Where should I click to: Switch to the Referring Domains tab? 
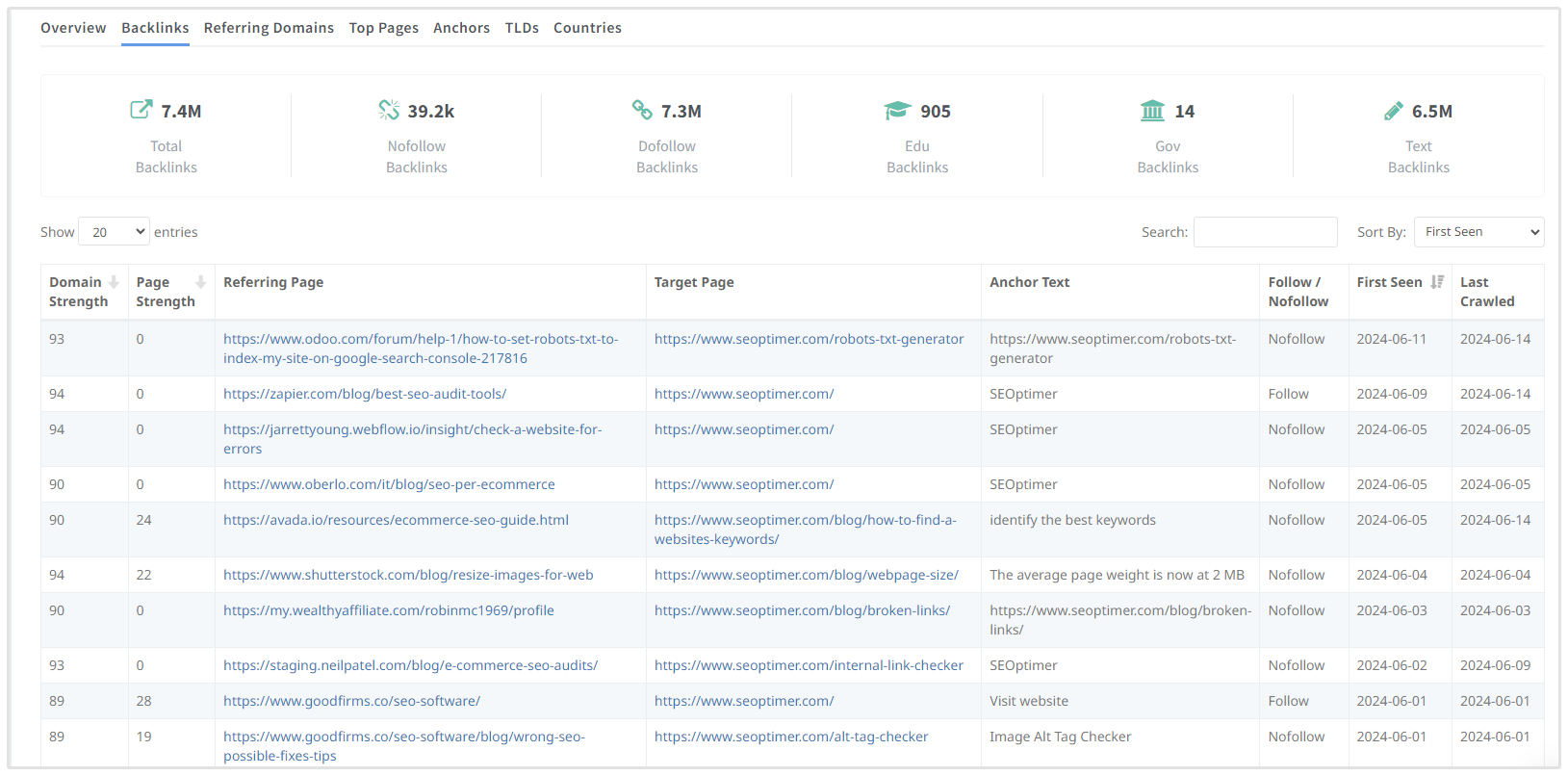(269, 28)
